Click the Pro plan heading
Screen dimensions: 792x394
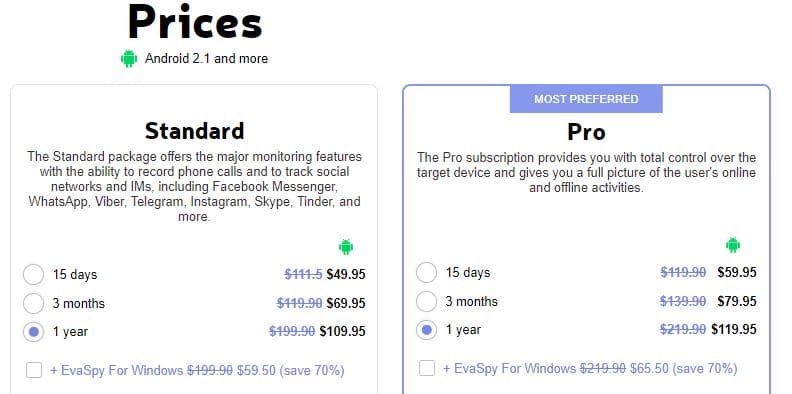coord(586,132)
